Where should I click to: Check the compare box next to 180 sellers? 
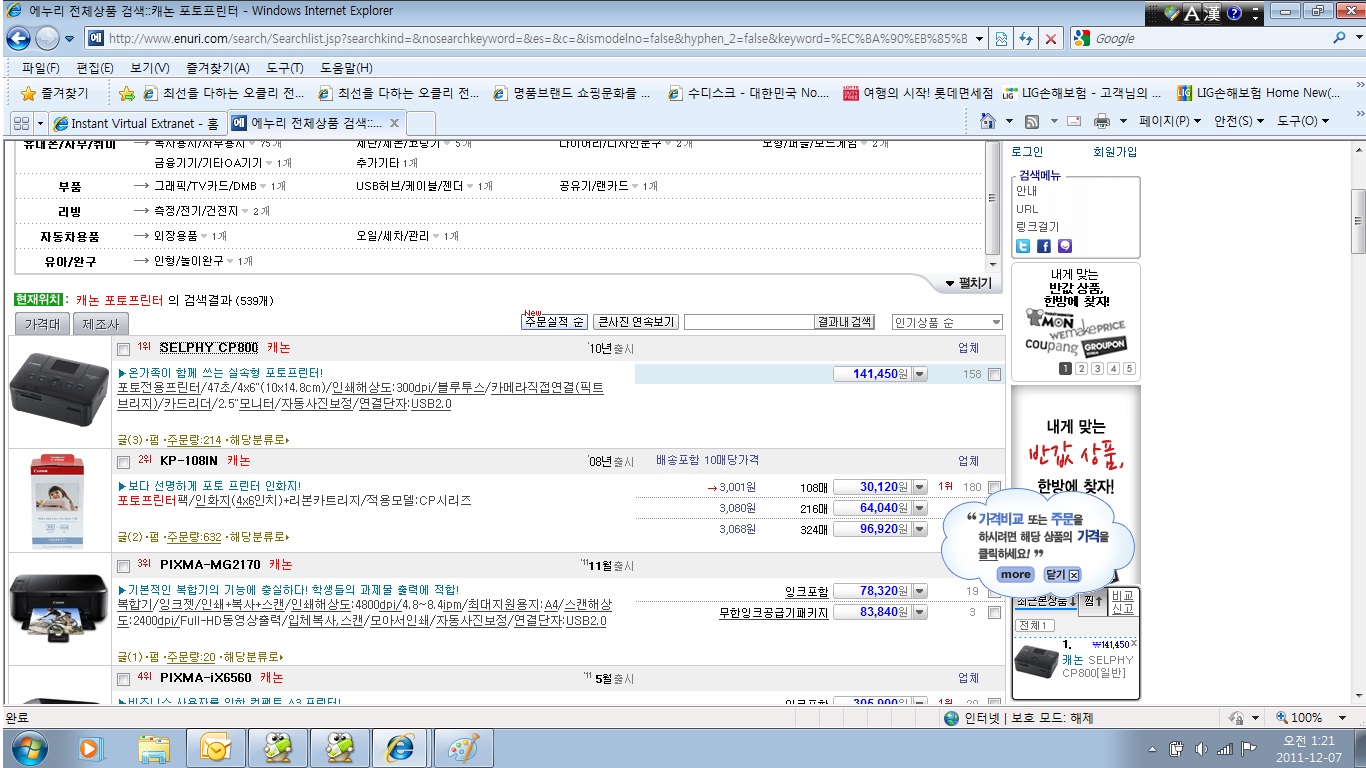[x=994, y=487]
